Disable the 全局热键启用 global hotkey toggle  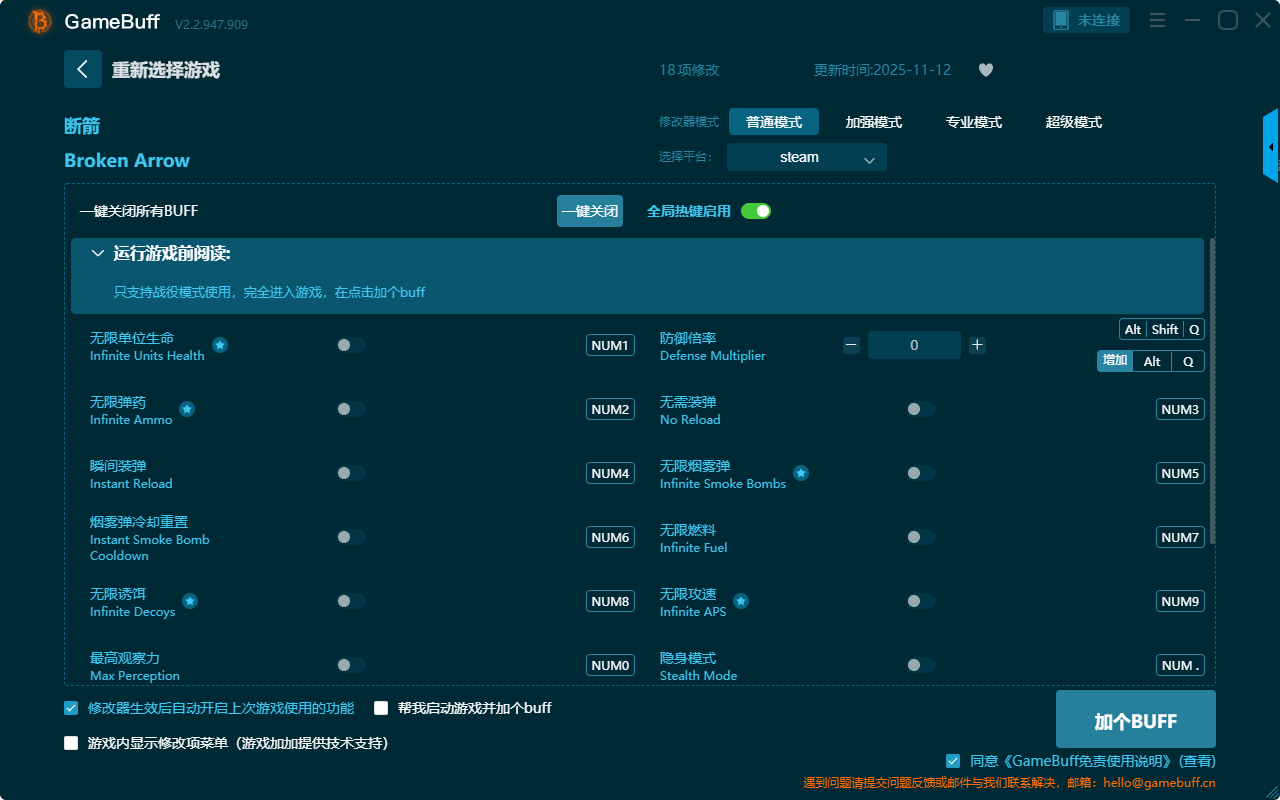pos(756,211)
